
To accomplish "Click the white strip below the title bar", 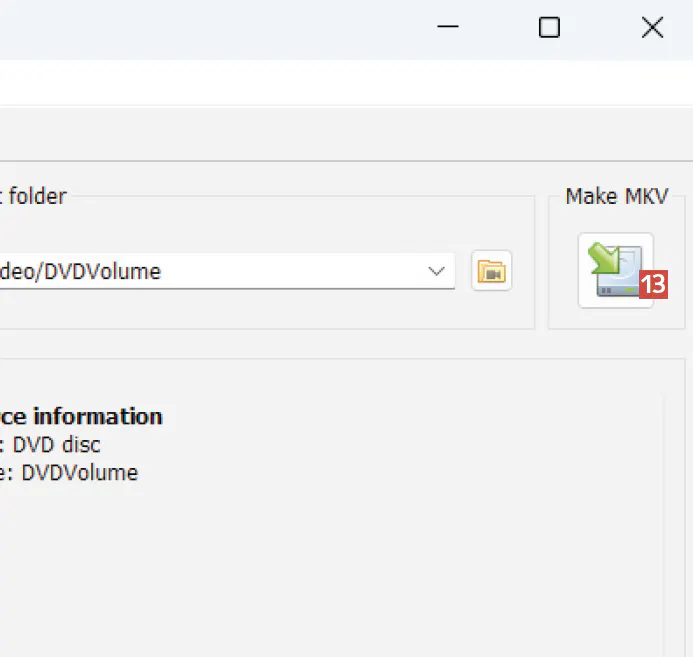I will pos(300,82).
